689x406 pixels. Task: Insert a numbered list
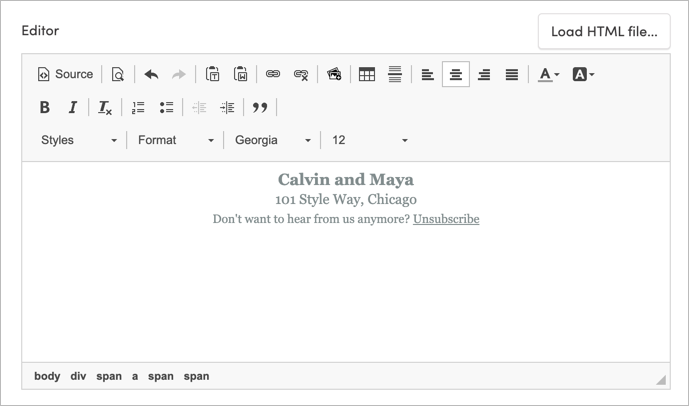(138, 107)
